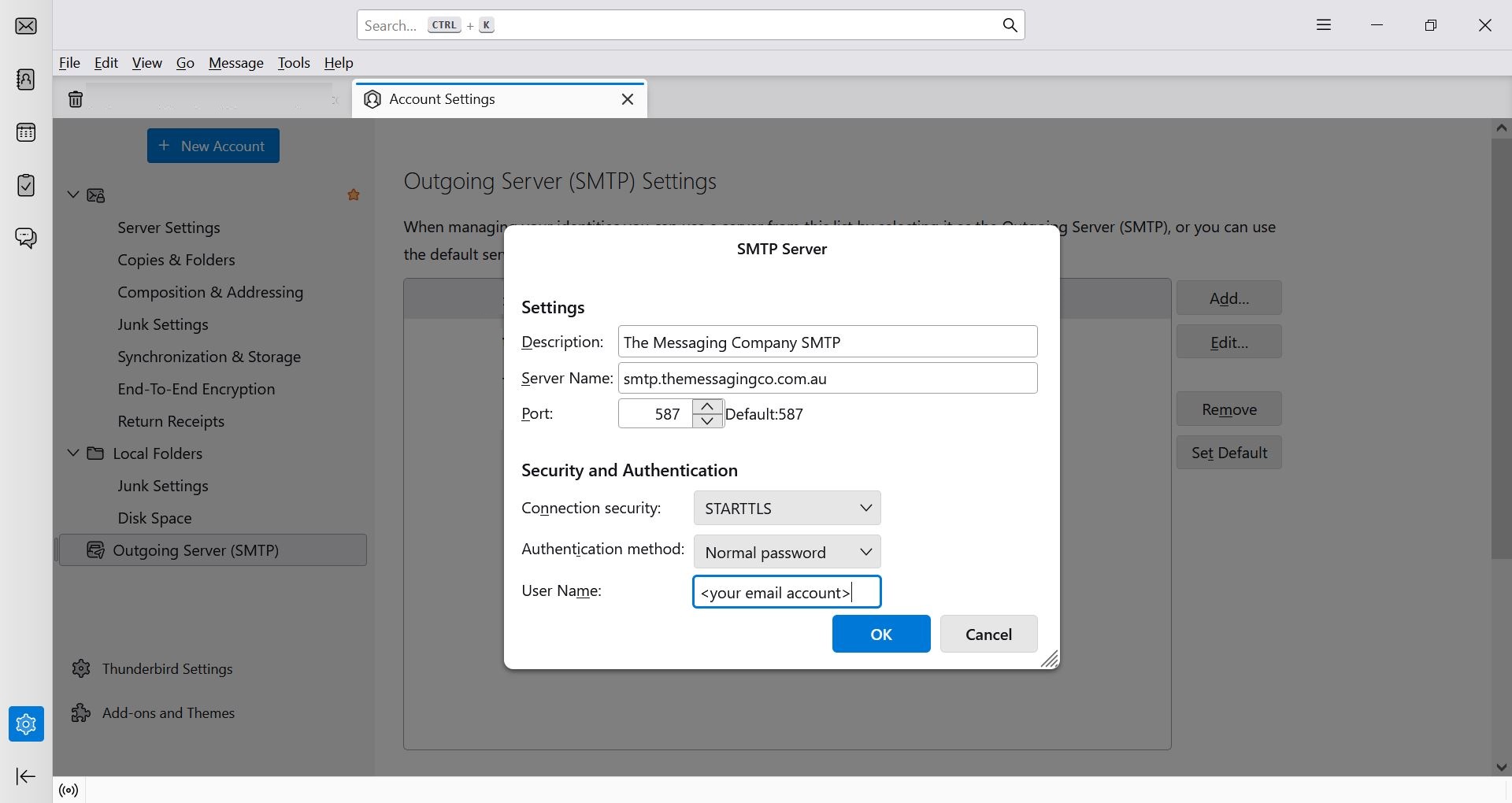Open the Chat space icon
The image size is (1512, 803).
(26, 238)
